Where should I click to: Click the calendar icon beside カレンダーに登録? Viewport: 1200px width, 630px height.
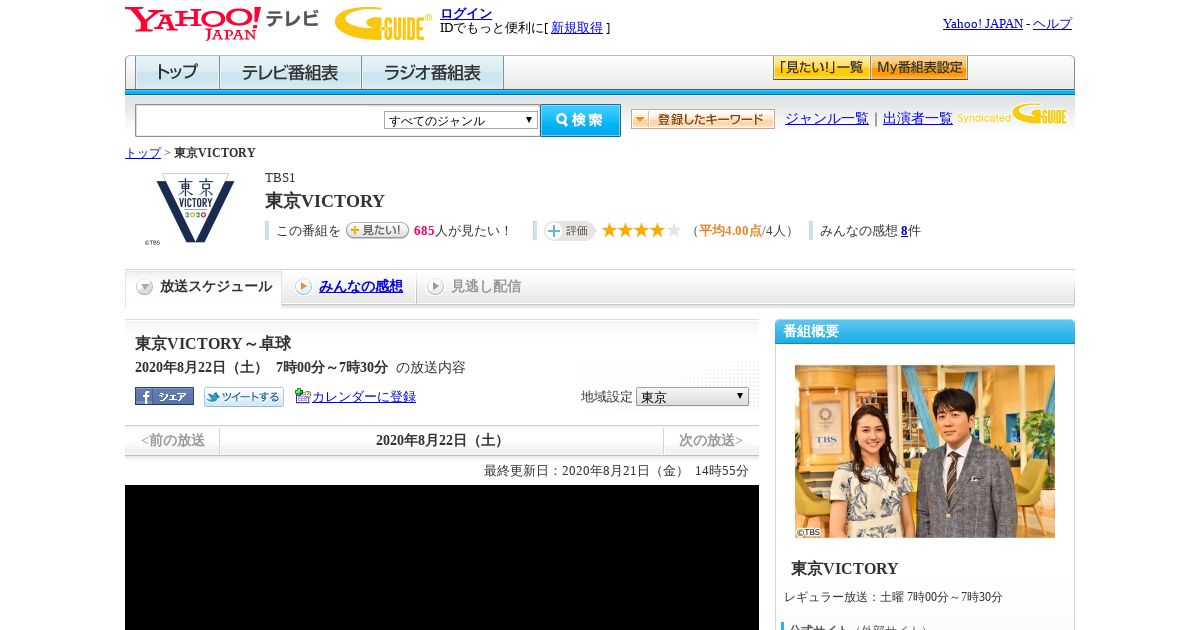coord(303,396)
